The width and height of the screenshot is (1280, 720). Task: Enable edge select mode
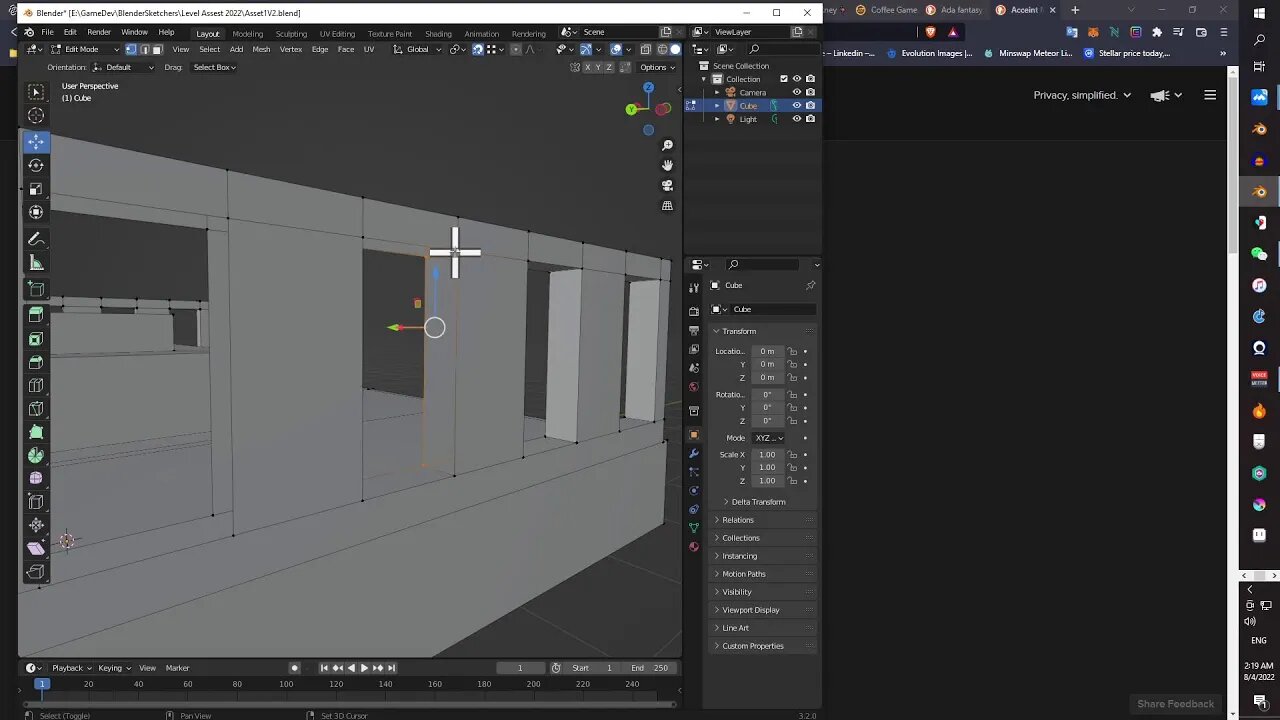click(144, 49)
